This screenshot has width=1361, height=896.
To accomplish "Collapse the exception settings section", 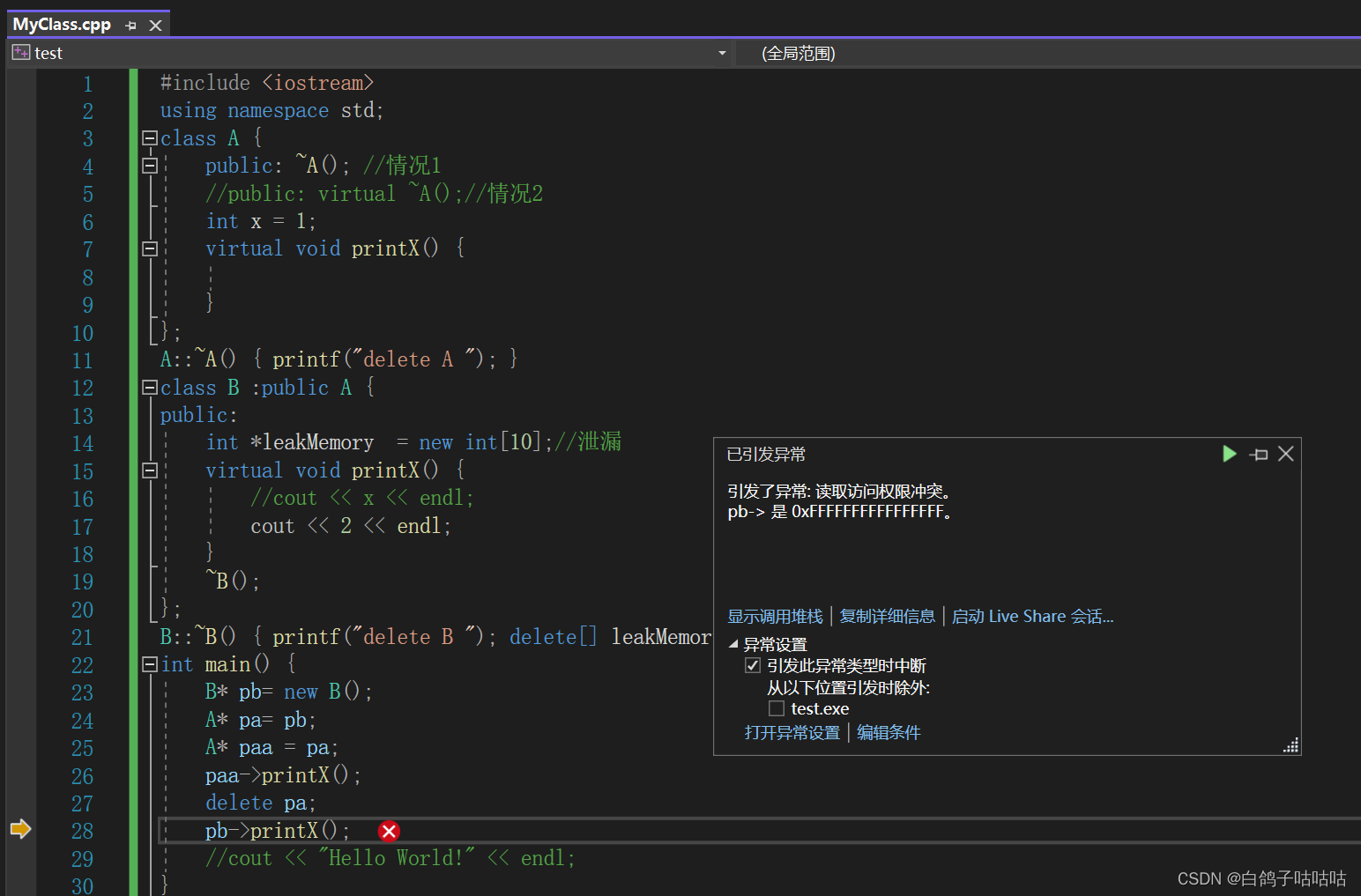I will coord(733,644).
